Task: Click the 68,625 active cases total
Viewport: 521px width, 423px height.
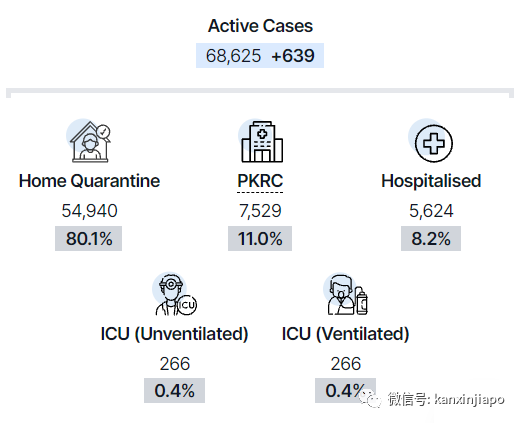Action: point(233,56)
